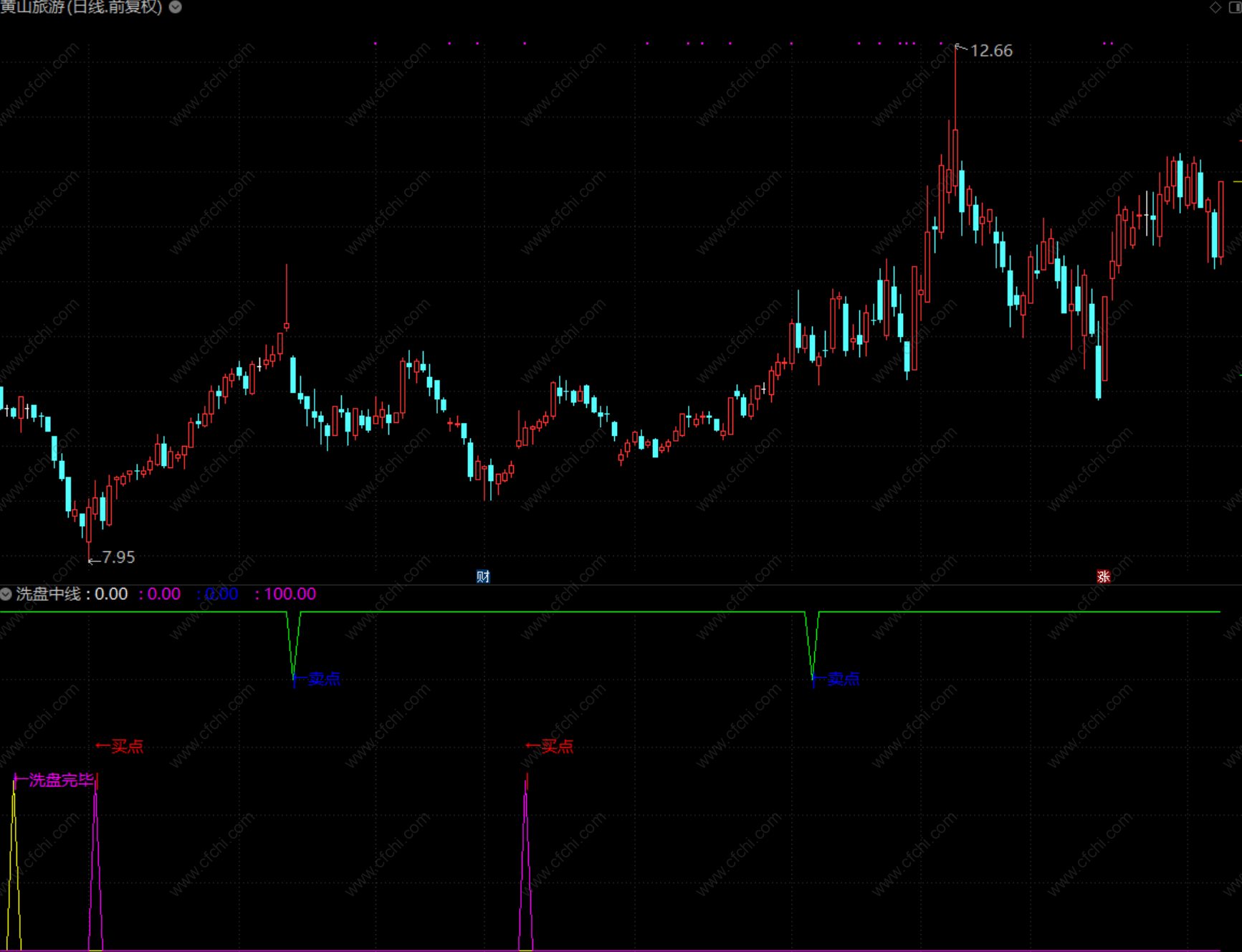Click the diamond icon at the top right

[1215, 7]
